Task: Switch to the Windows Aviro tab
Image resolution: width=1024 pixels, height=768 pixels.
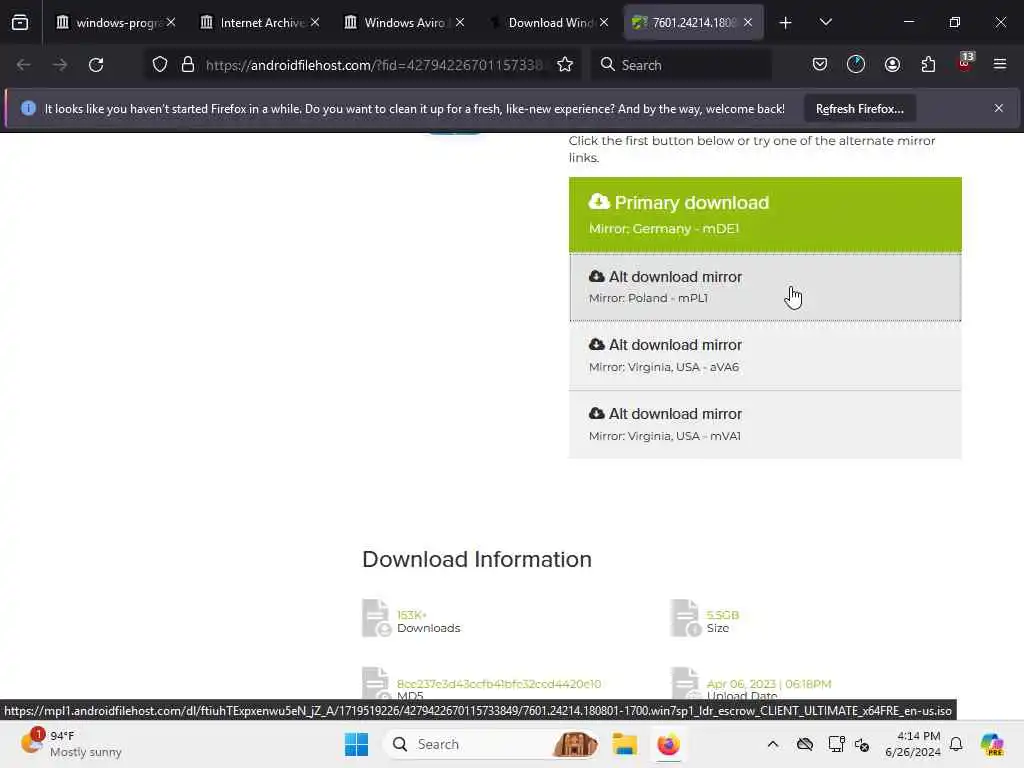Action: click(404, 23)
